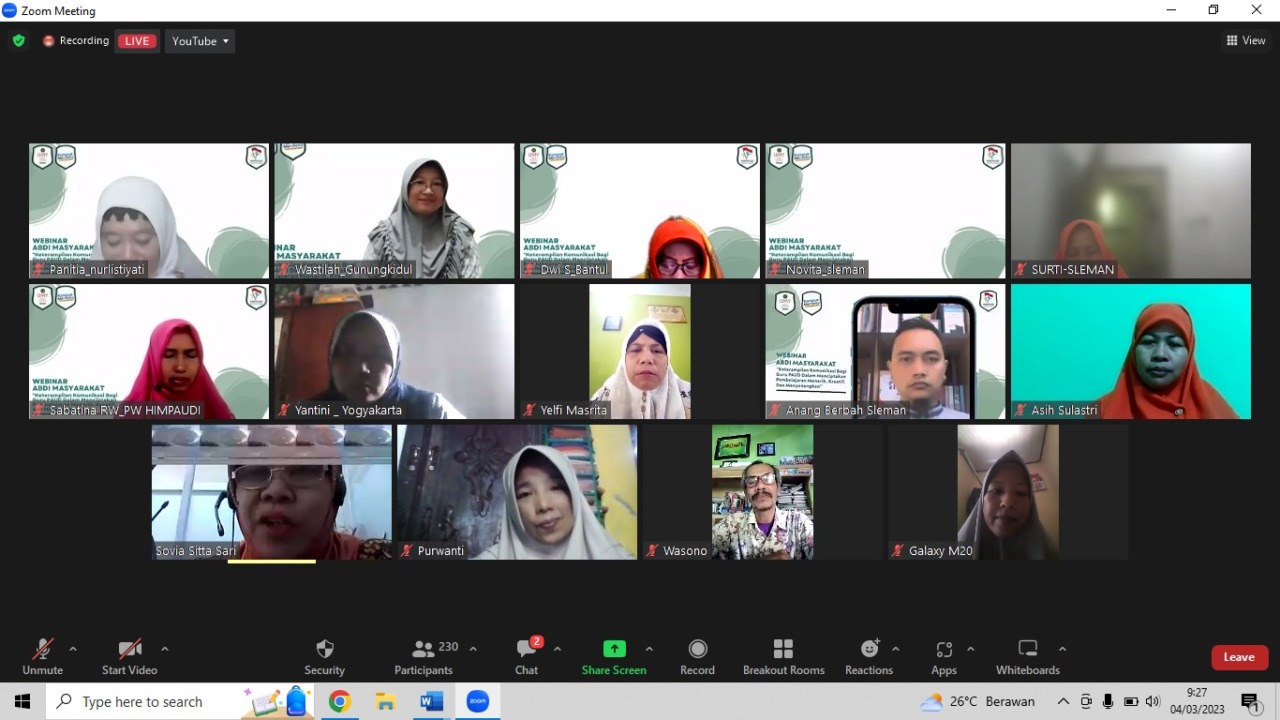The image size is (1280, 720).
Task: Select Yantini _ Yogyakarta video tile
Action: [394, 351]
